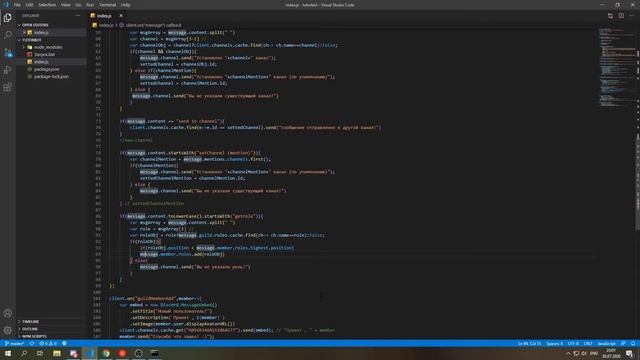Open File Explorer from the taskbar
This screenshot has width=640, height=360.
[57, 353]
